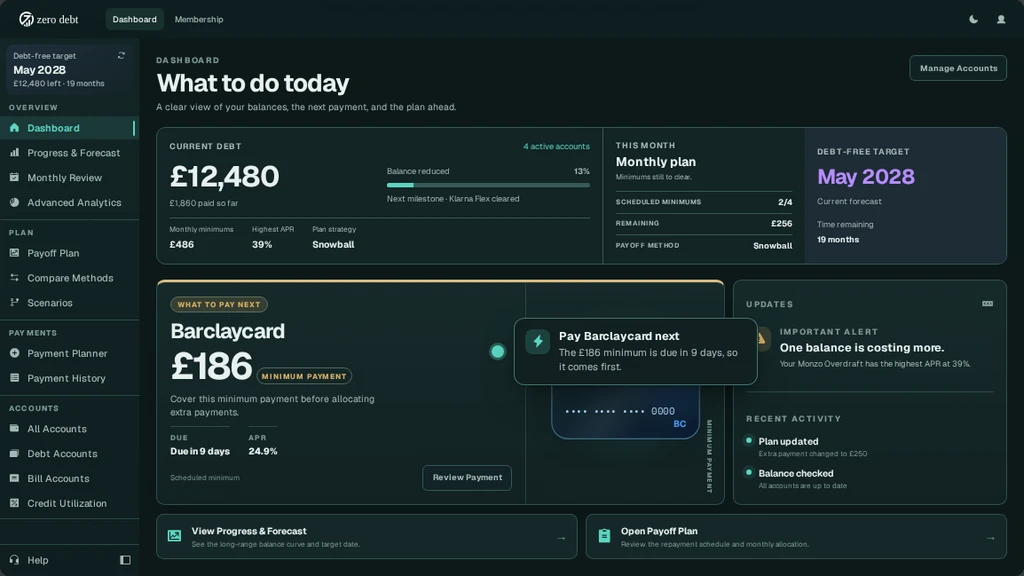Viewport: 1024px width, 576px height.
Task: Open Compare Methods in sidebar
Action: point(69,278)
